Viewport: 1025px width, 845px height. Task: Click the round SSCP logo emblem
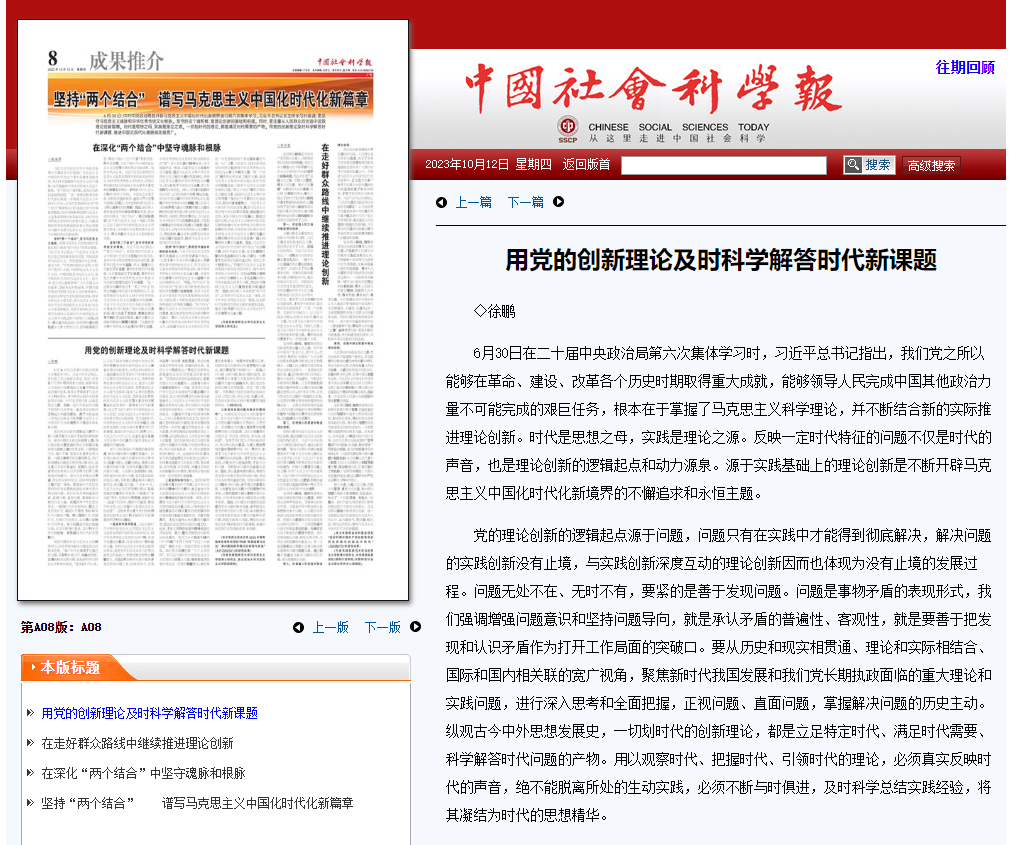pos(568,128)
